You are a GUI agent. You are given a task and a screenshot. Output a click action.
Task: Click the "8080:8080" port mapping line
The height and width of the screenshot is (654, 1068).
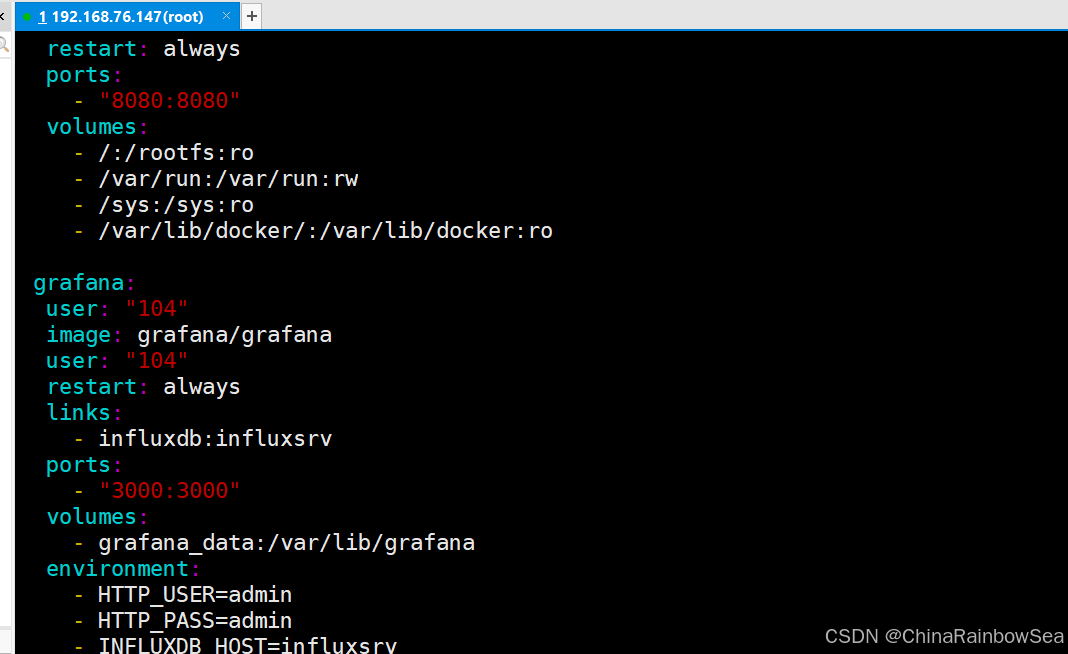[170, 100]
